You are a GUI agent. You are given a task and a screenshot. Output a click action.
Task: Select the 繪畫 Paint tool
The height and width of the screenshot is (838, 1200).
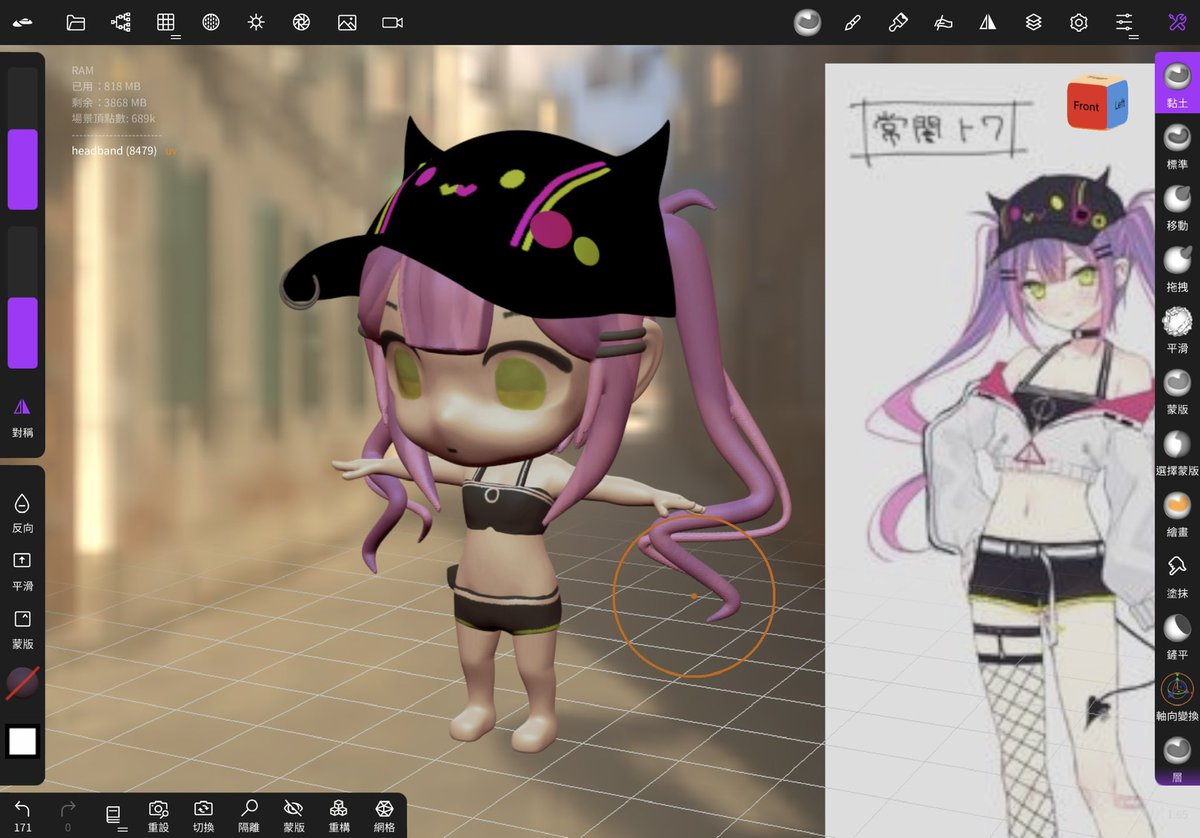pyautogui.click(x=1177, y=513)
